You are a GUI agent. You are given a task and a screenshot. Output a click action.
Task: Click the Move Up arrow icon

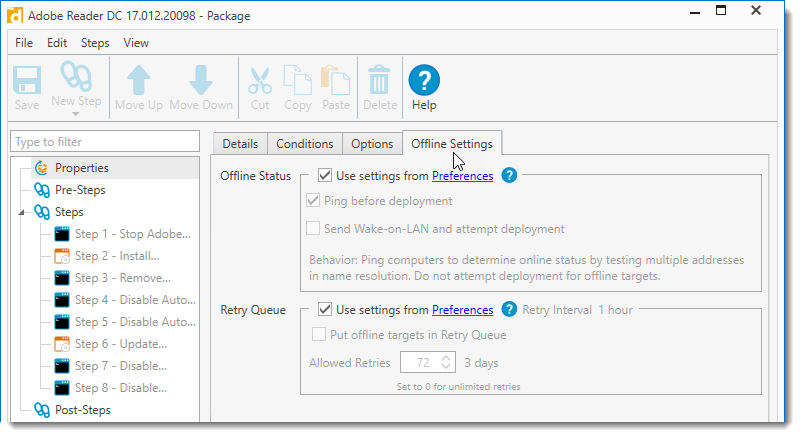click(x=138, y=80)
